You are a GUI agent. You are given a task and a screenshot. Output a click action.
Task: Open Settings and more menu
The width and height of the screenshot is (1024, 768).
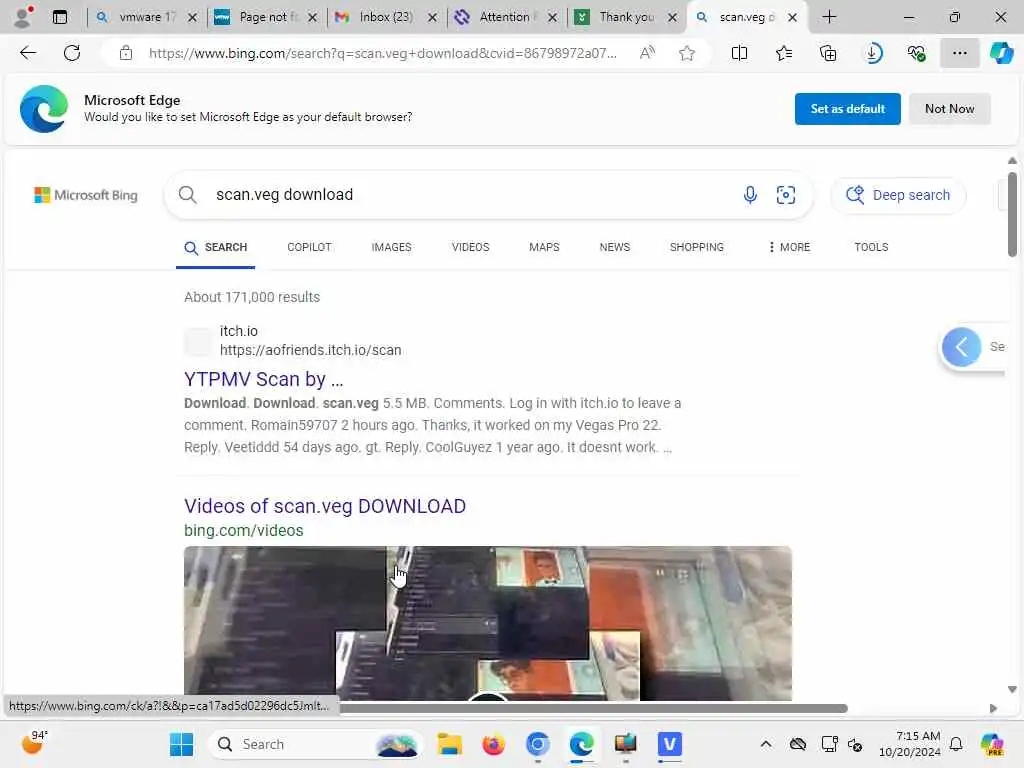959,53
